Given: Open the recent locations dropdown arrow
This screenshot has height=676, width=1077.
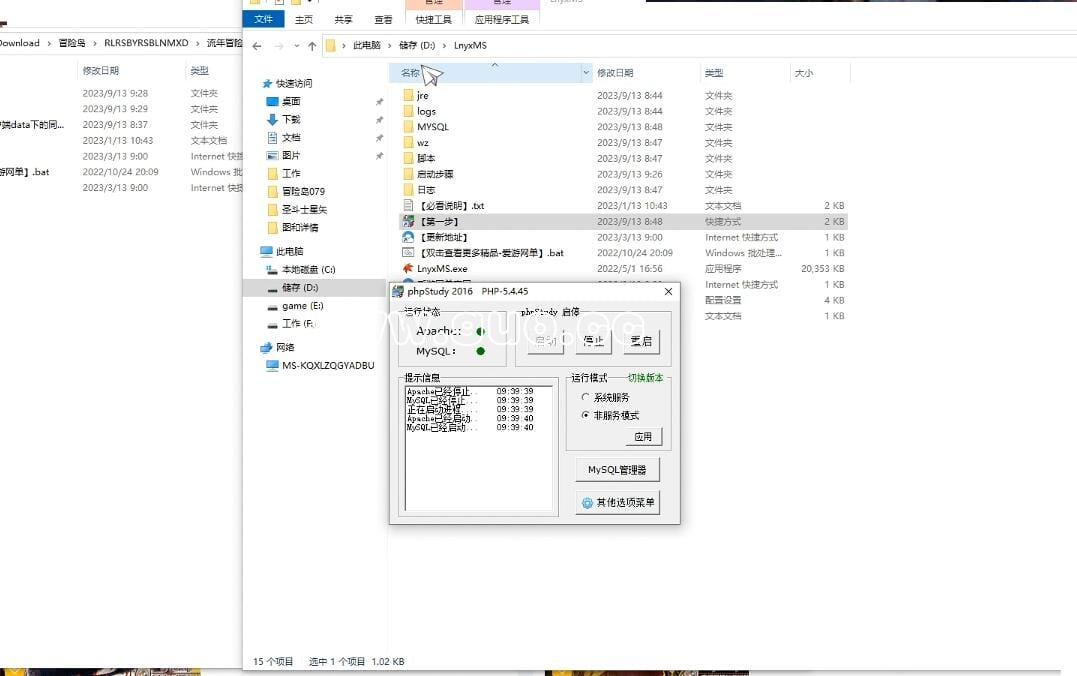Looking at the screenshot, I should [x=296, y=46].
